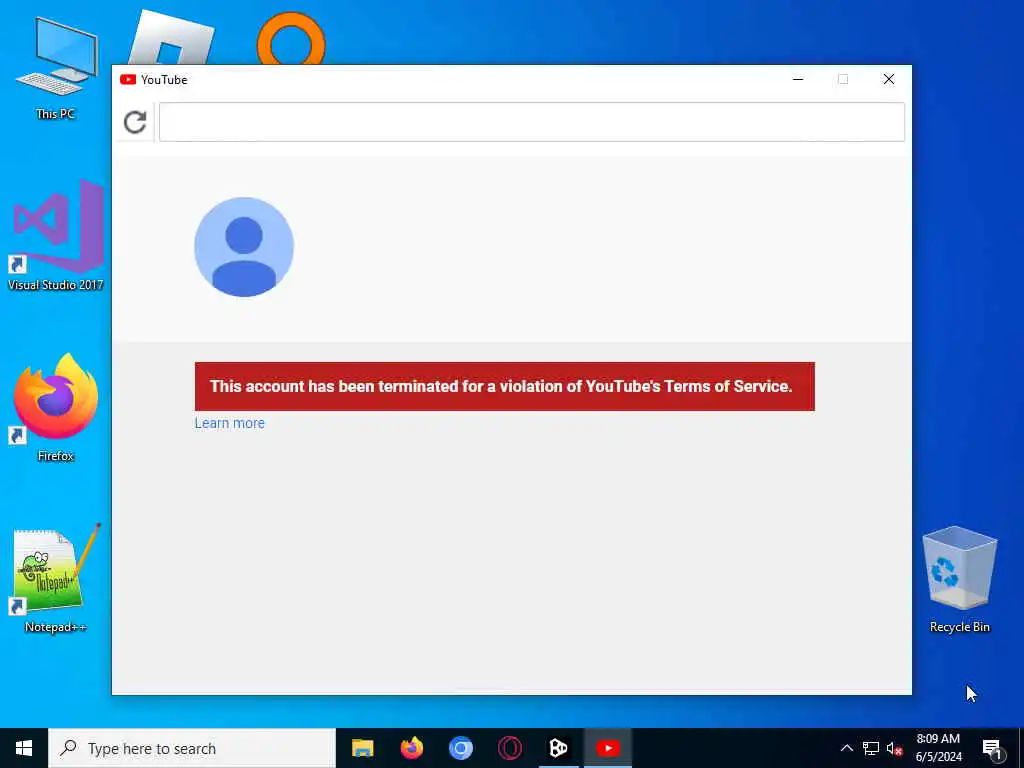
Task: Open the network status tray icon
Action: tap(871, 748)
